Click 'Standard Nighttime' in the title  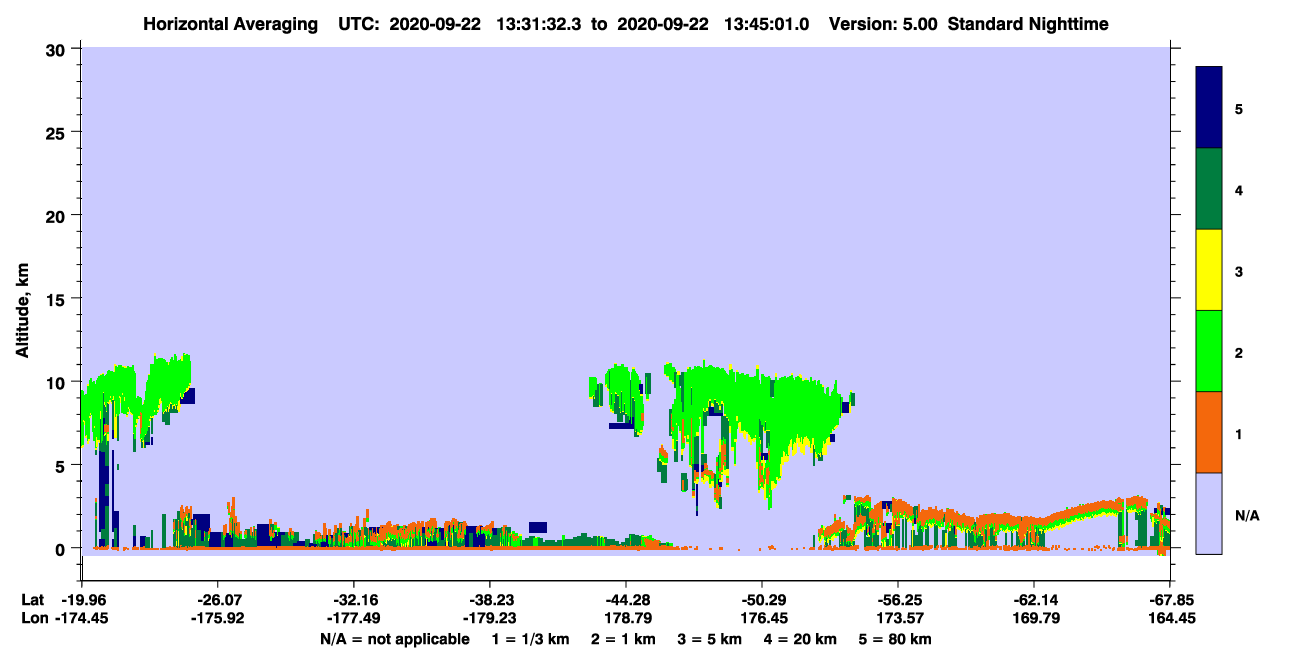(x=1030, y=24)
